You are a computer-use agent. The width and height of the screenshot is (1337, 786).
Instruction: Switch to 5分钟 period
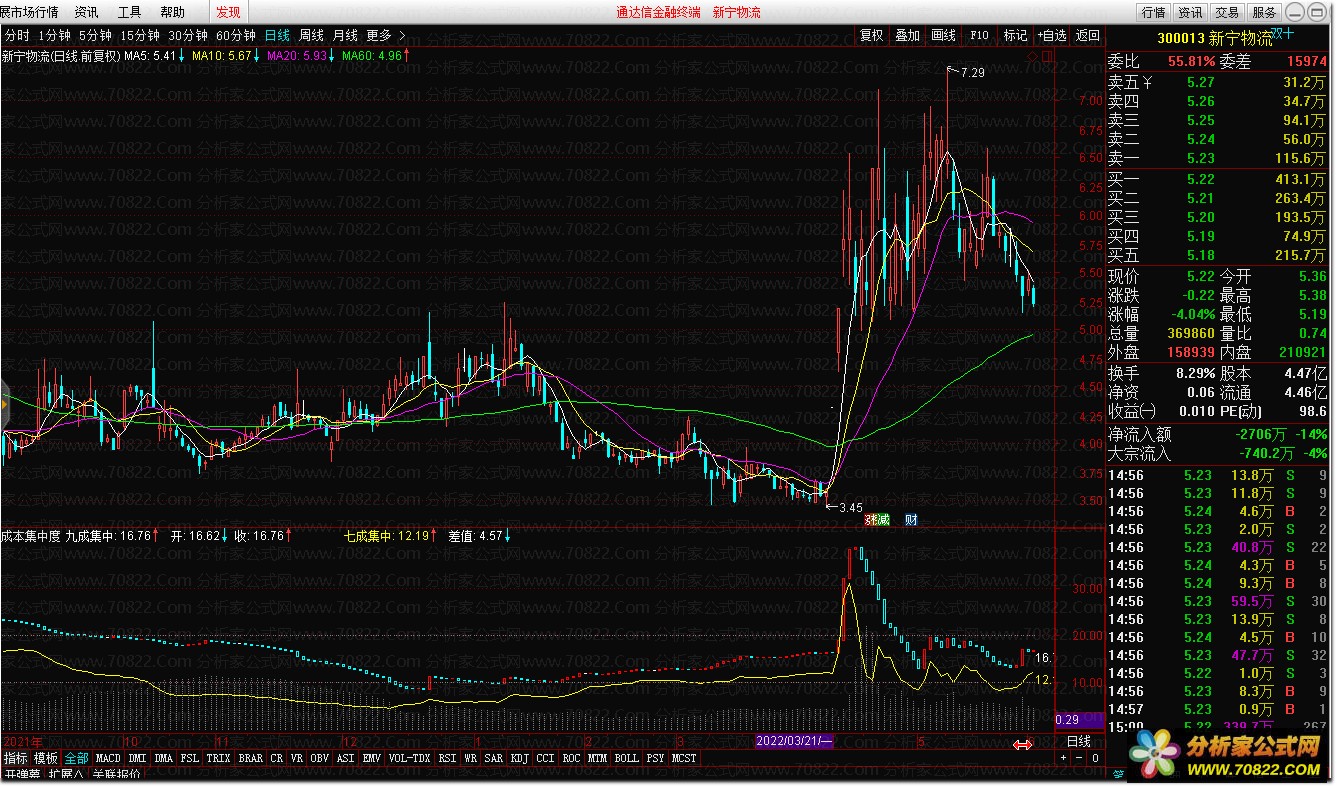point(96,35)
